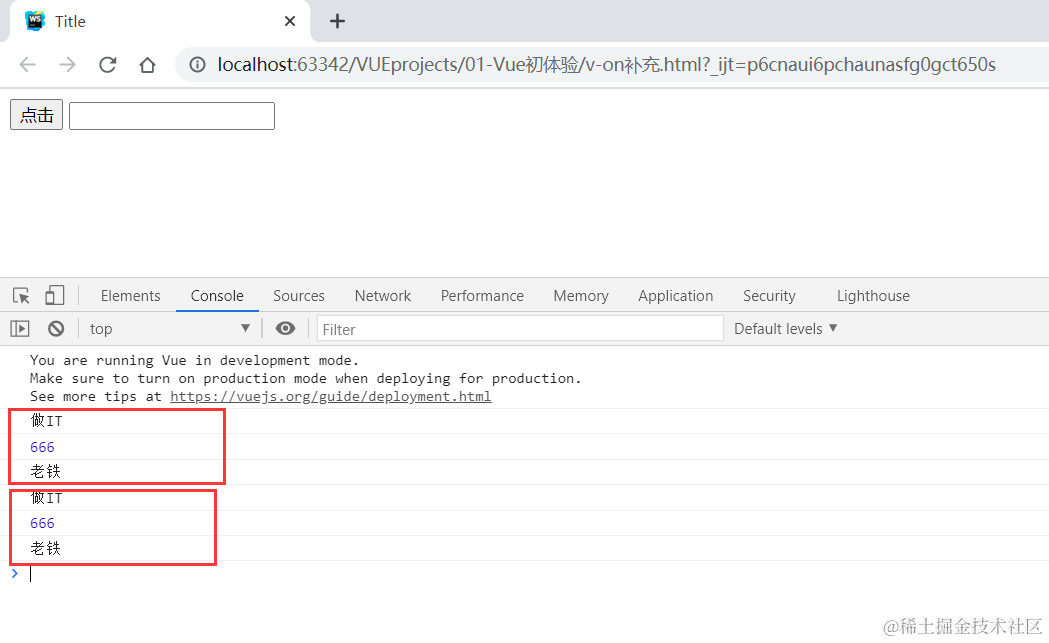This screenshot has height=643, width=1049.
Task: Click the second 做IT console line
Action: 46,498
